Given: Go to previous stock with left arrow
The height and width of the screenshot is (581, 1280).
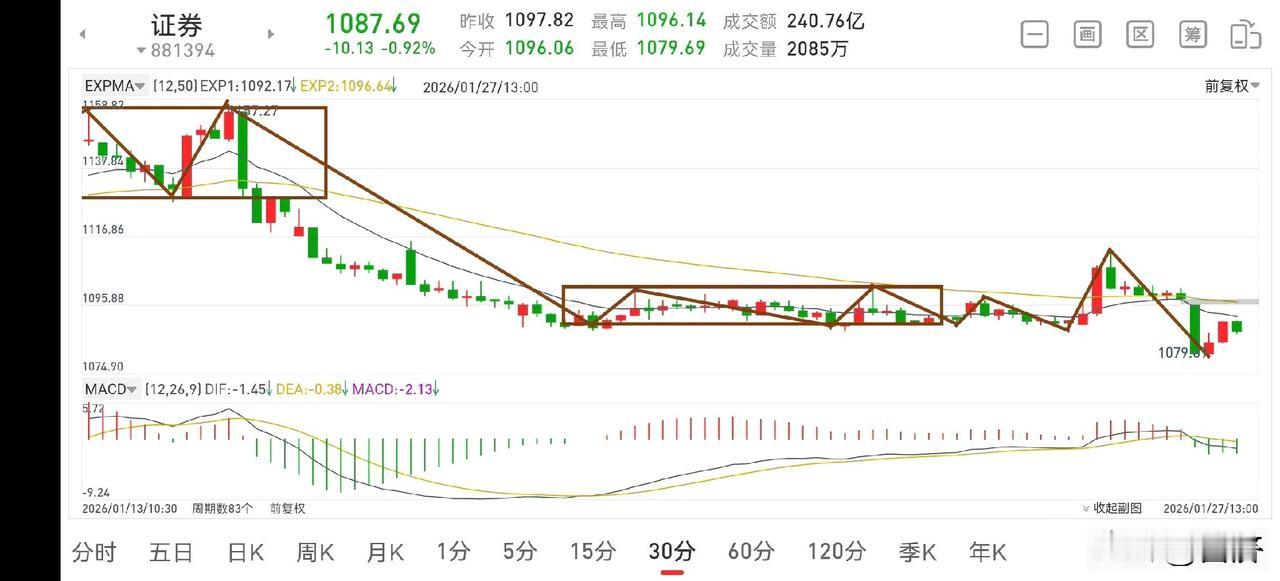Looking at the screenshot, I should point(83,33).
